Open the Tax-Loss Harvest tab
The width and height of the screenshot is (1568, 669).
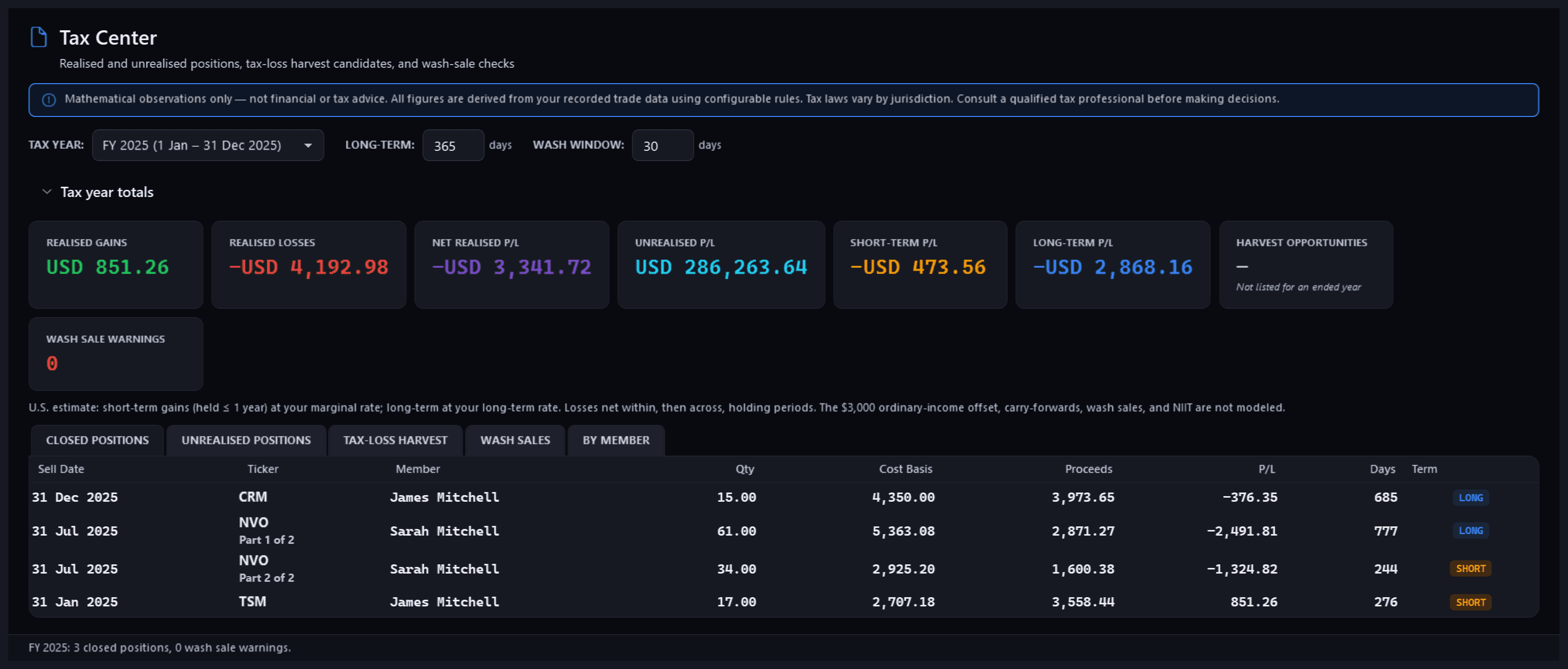tap(395, 440)
